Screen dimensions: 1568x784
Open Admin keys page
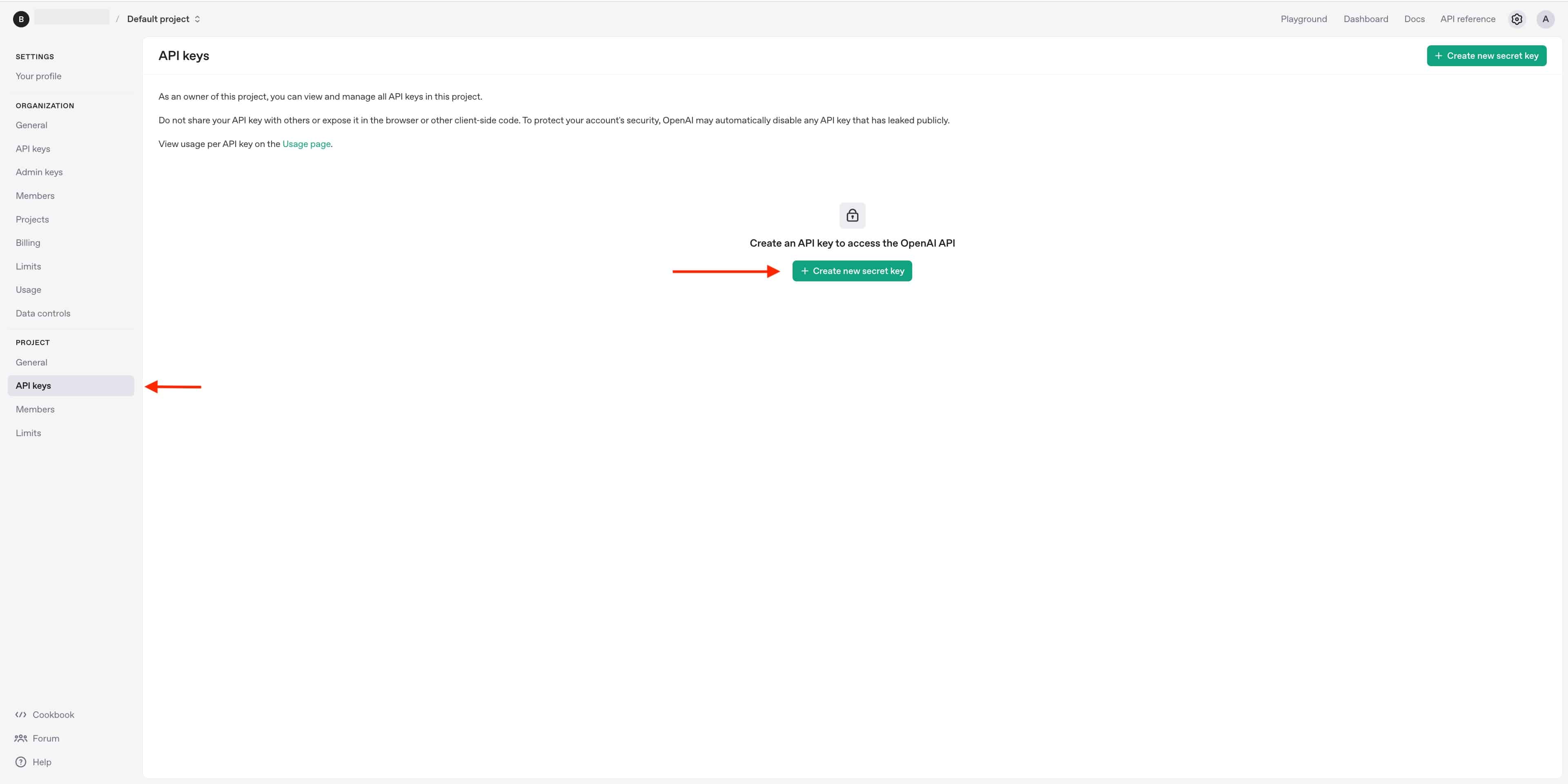71,172
